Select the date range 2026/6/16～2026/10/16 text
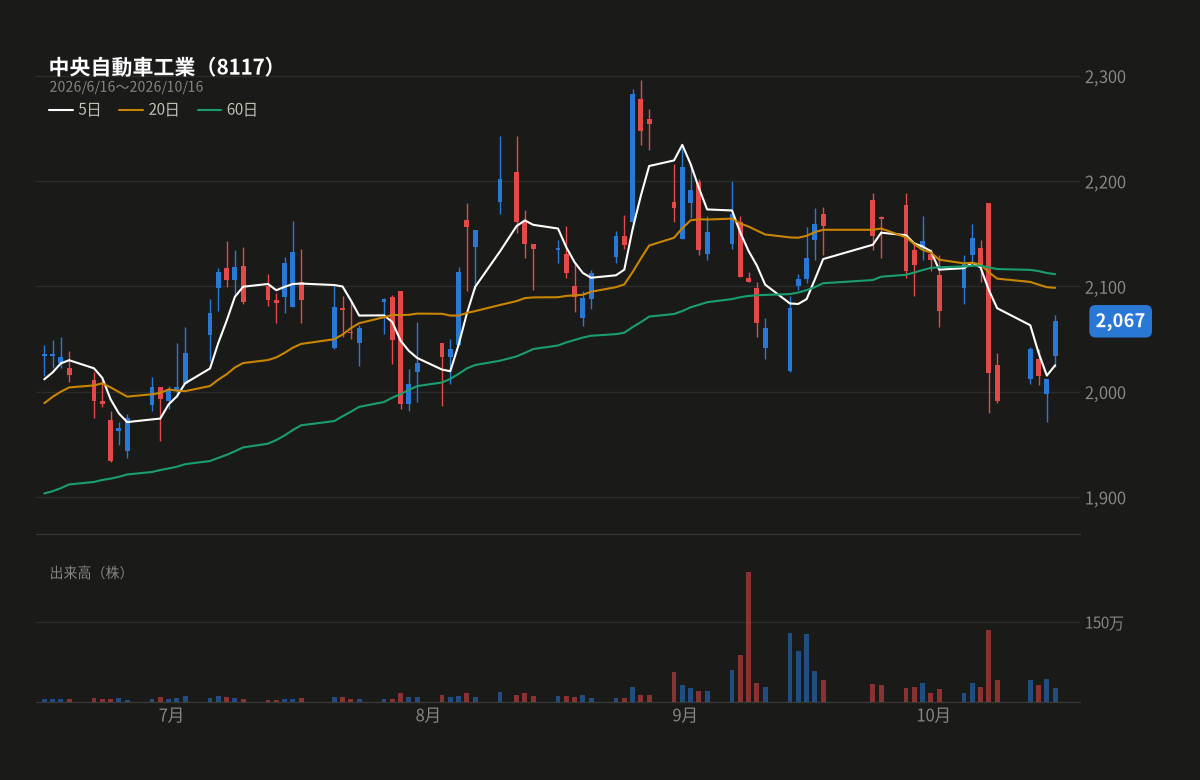1200x780 pixels. point(126,87)
